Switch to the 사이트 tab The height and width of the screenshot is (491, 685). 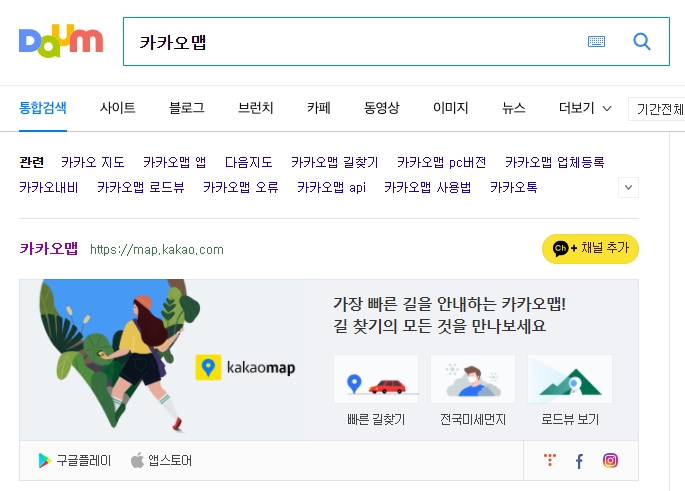(118, 108)
